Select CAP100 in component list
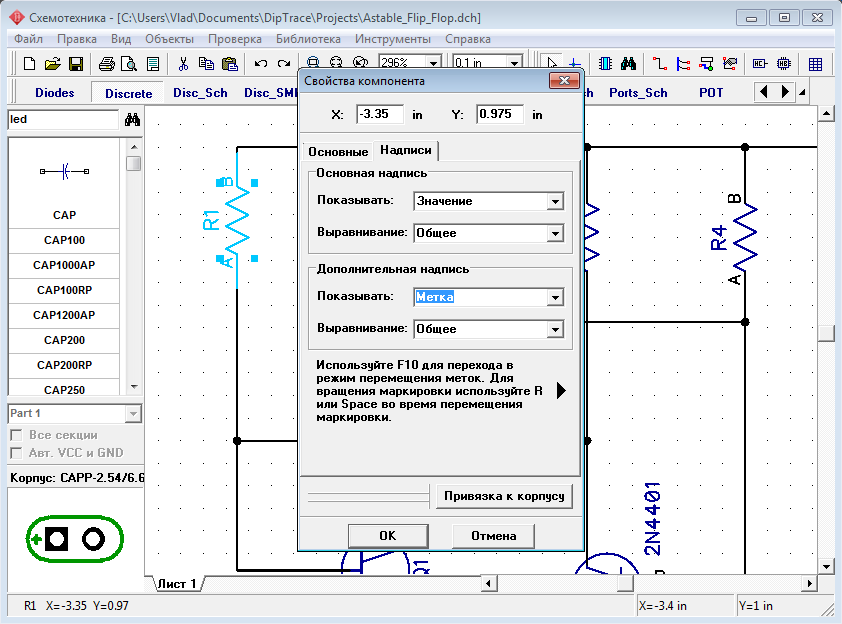Image resolution: width=842 pixels, height=624 pixels. pos(64,240)
